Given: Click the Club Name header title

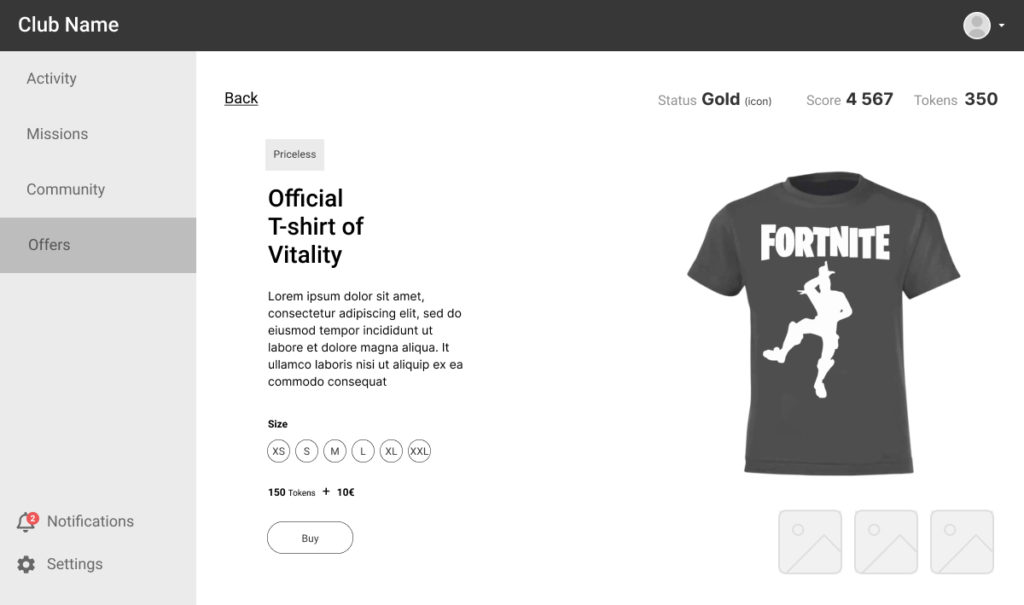Looking at the screenshot, I should [68, 25].
